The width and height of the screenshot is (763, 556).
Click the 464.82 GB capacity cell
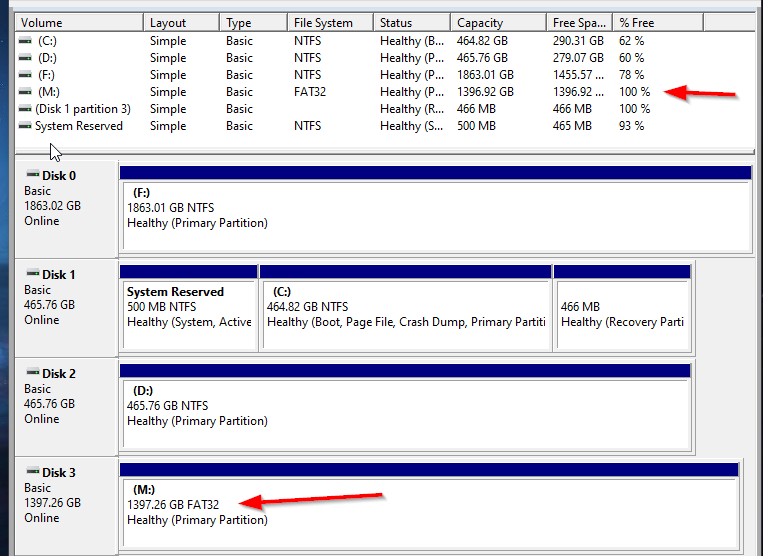(x=482, y=41)
